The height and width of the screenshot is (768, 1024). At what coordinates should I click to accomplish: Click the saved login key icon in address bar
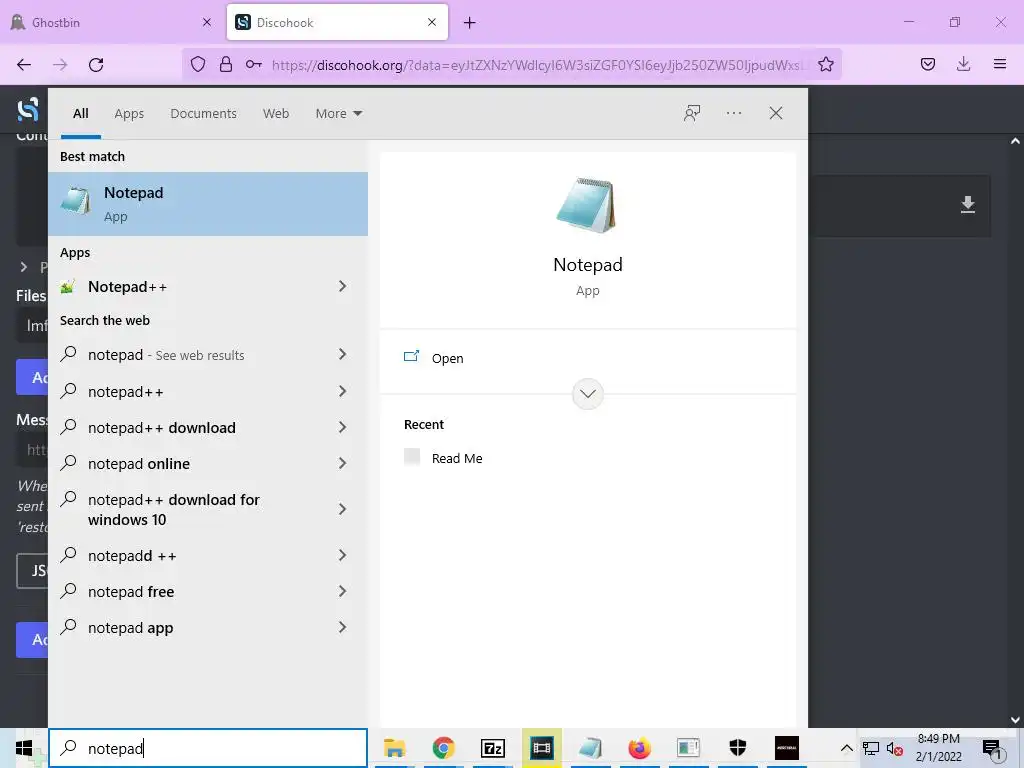254,64
